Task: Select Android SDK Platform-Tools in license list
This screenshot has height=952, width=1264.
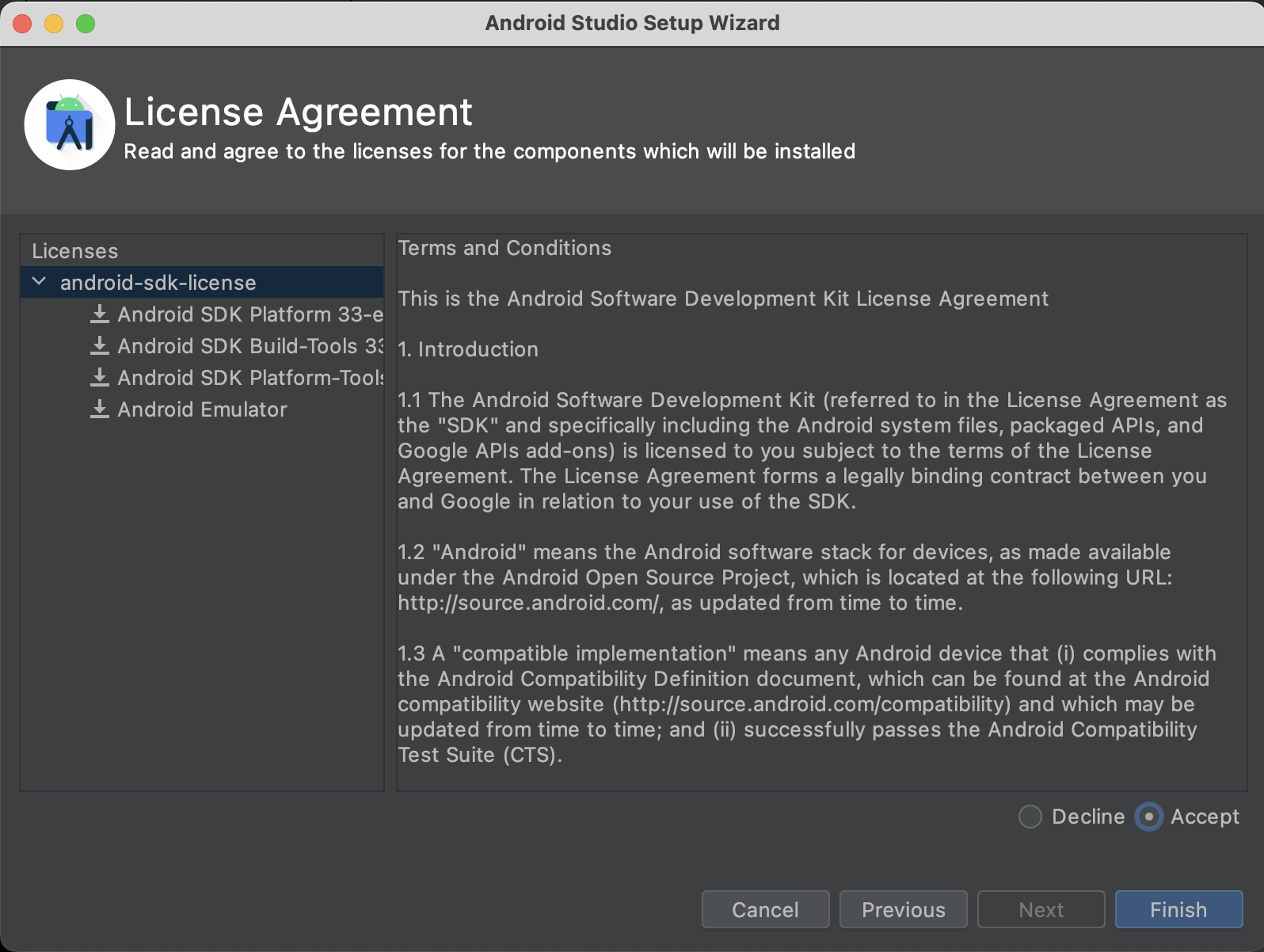Action: click(x=249, y=378)
